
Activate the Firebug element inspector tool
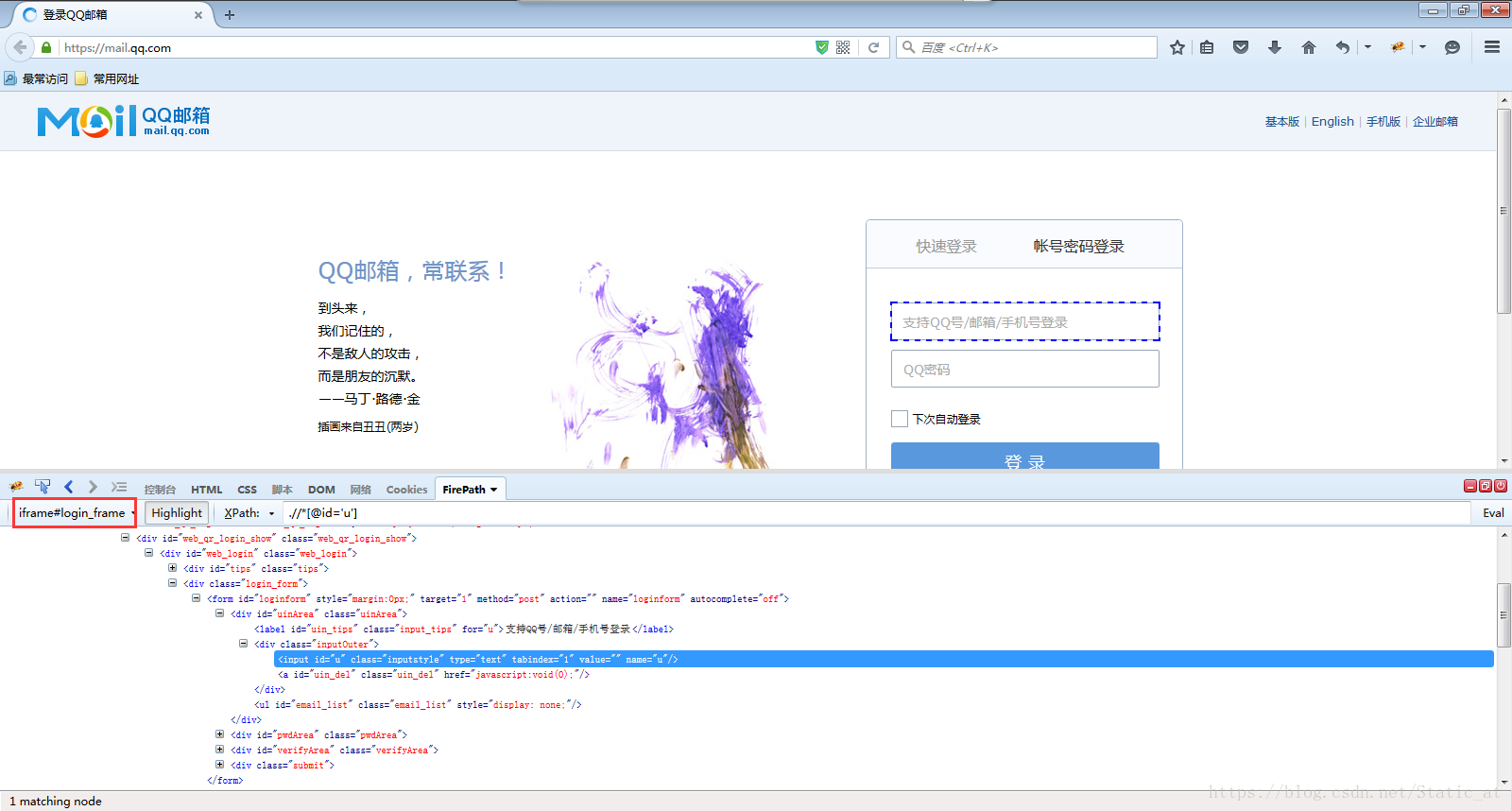pyautogui.click(x=43, y=487)
